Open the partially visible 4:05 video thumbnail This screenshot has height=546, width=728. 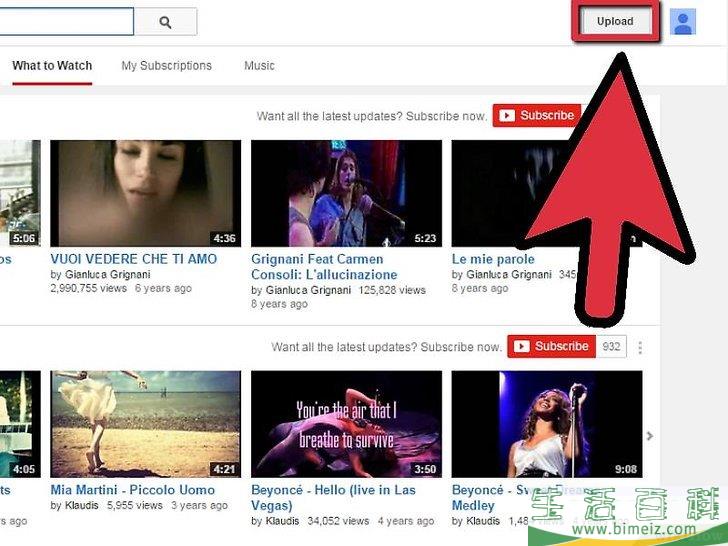[20, 424]
